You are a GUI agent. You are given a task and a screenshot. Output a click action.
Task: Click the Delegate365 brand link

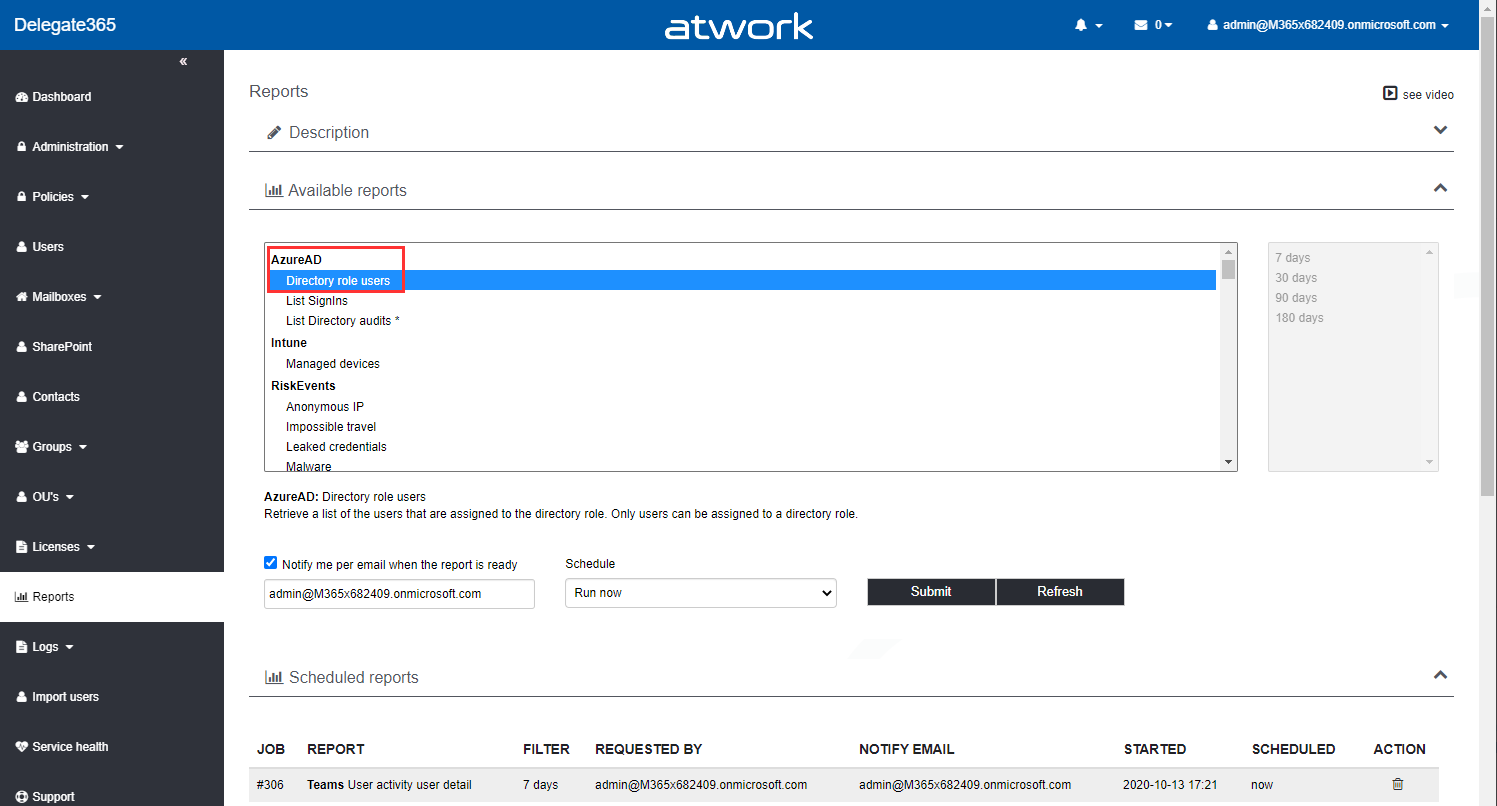point(65,25)
